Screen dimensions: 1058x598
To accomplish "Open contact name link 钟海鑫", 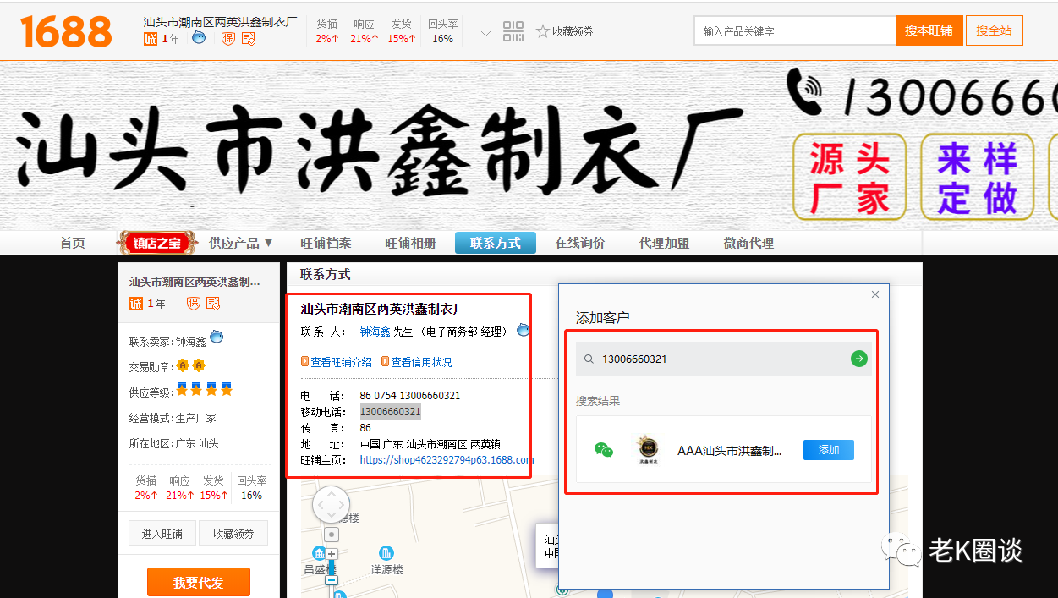I will click(374, 331).
